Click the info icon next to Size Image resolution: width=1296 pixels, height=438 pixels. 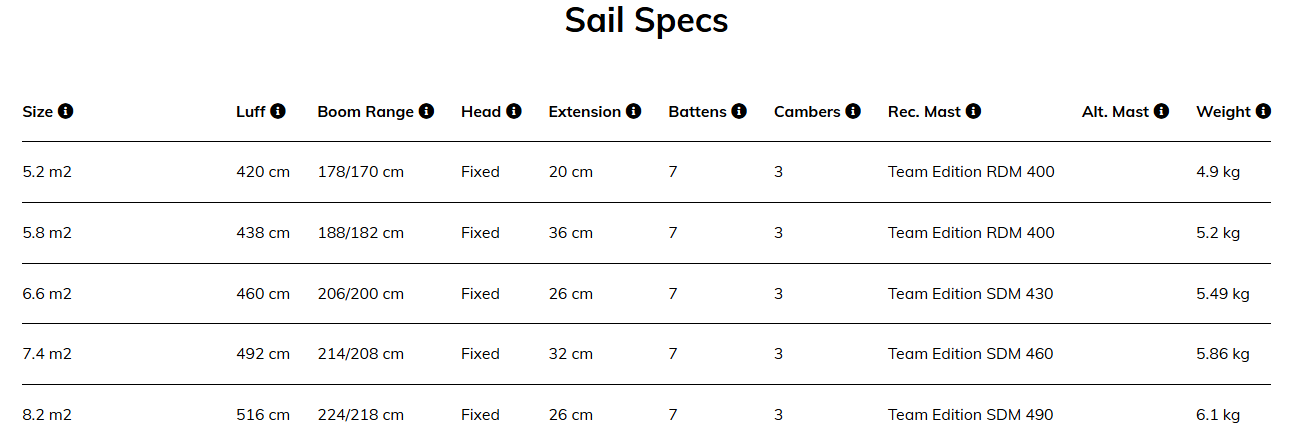click(x=66, y=111)
